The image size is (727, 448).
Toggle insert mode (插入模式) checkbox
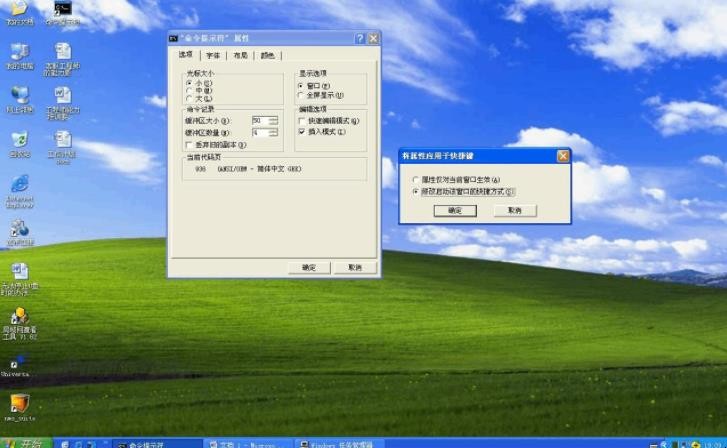pos(322,132)
